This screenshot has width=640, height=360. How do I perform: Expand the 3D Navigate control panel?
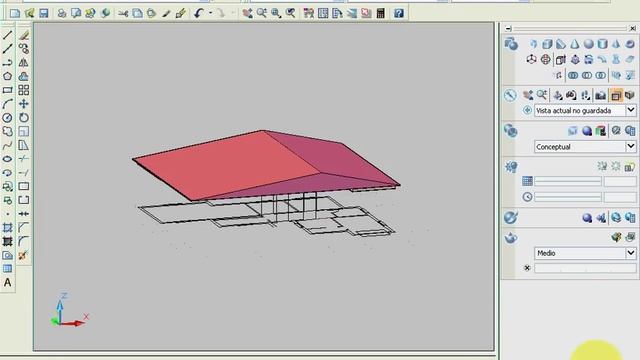click(x=510, y=96)
